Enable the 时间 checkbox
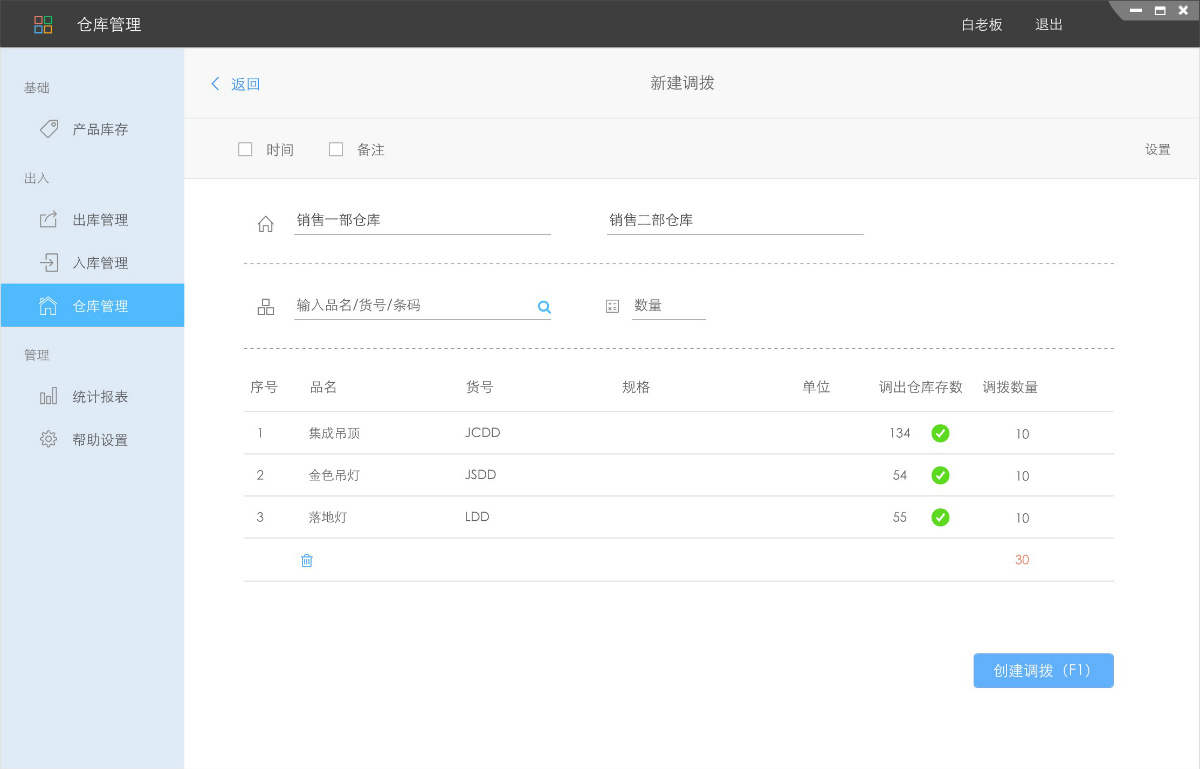The height and width of the screenshot is (769, 1200). pyautogui.click(x=245, y=149)
